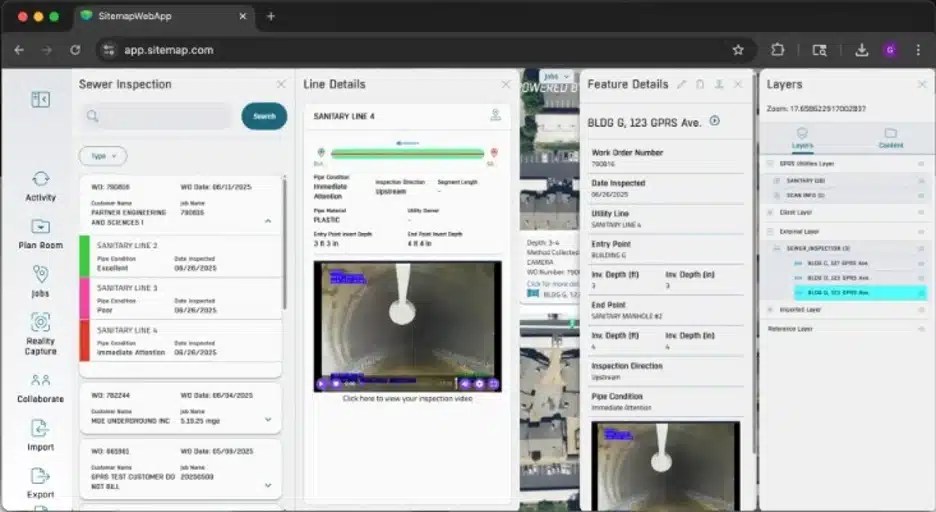This screenshot has height=512, width=936.
Task: Click the Feature Details video thumbnail
Action: click(x=665, y=465)
